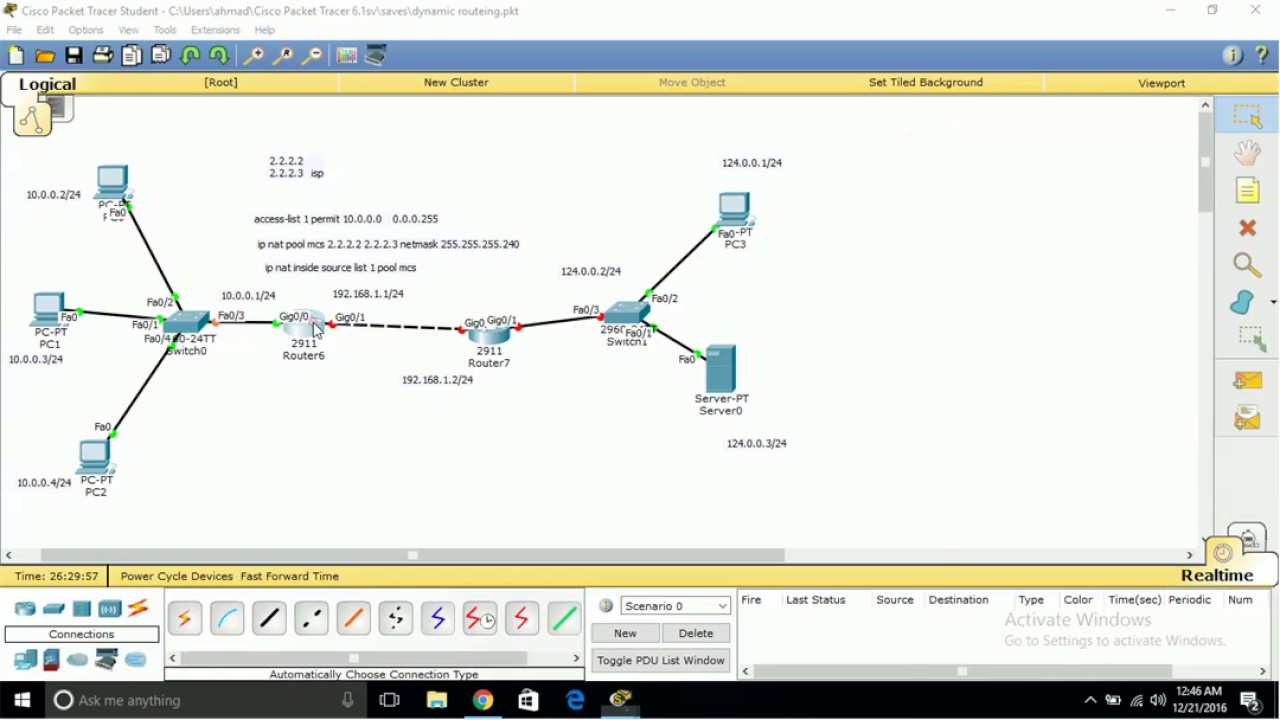Click the New Cluster bar button
Screen dimensions: 1280x720
tap(456, 83)
